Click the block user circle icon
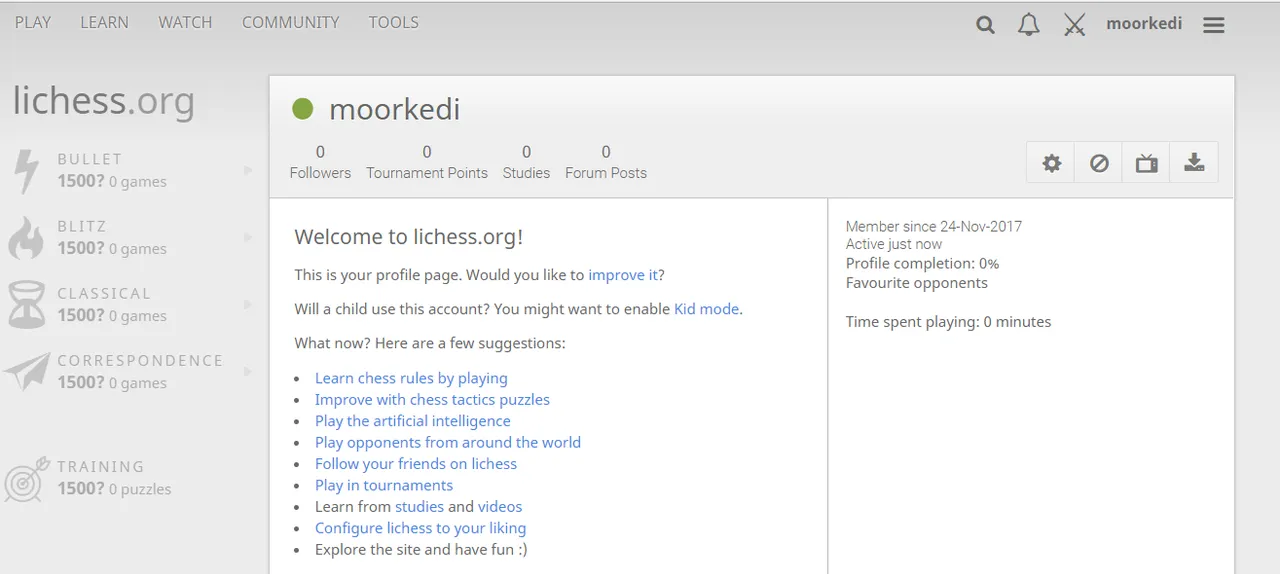1280x574 pixels. [1099, 163]
